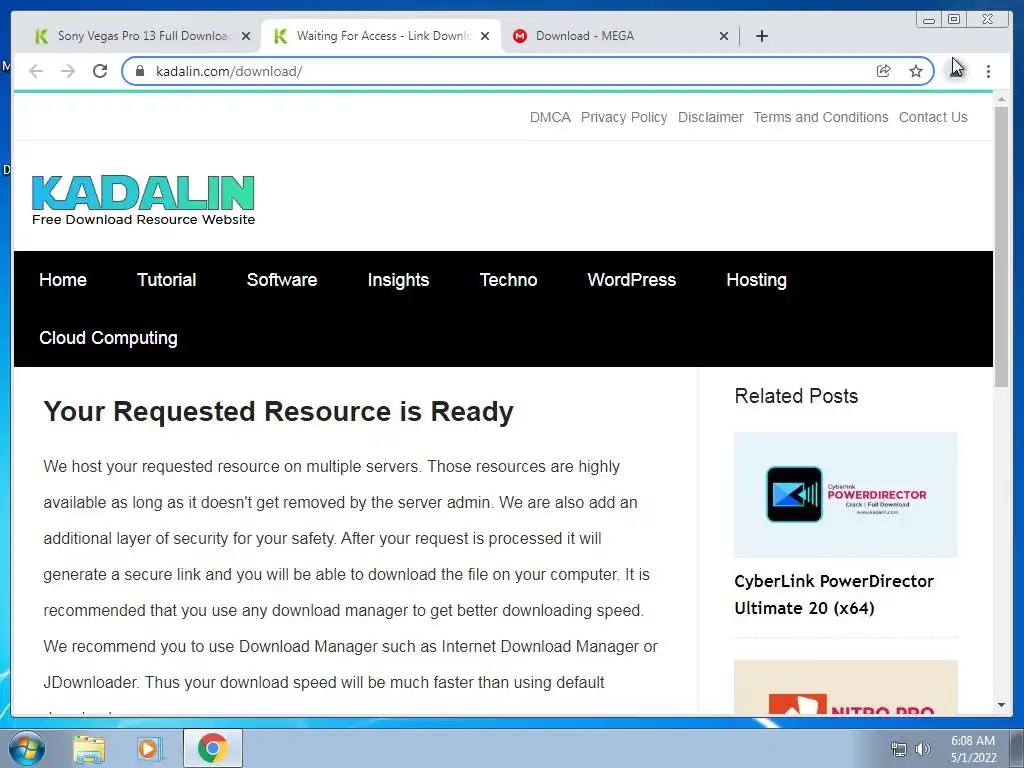
Task: Go to Home in site navigation
Action: 63,280
